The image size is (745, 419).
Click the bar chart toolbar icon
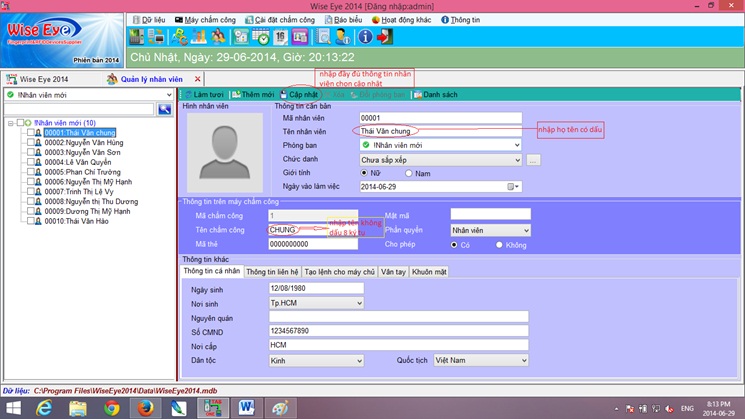point(199,37)
